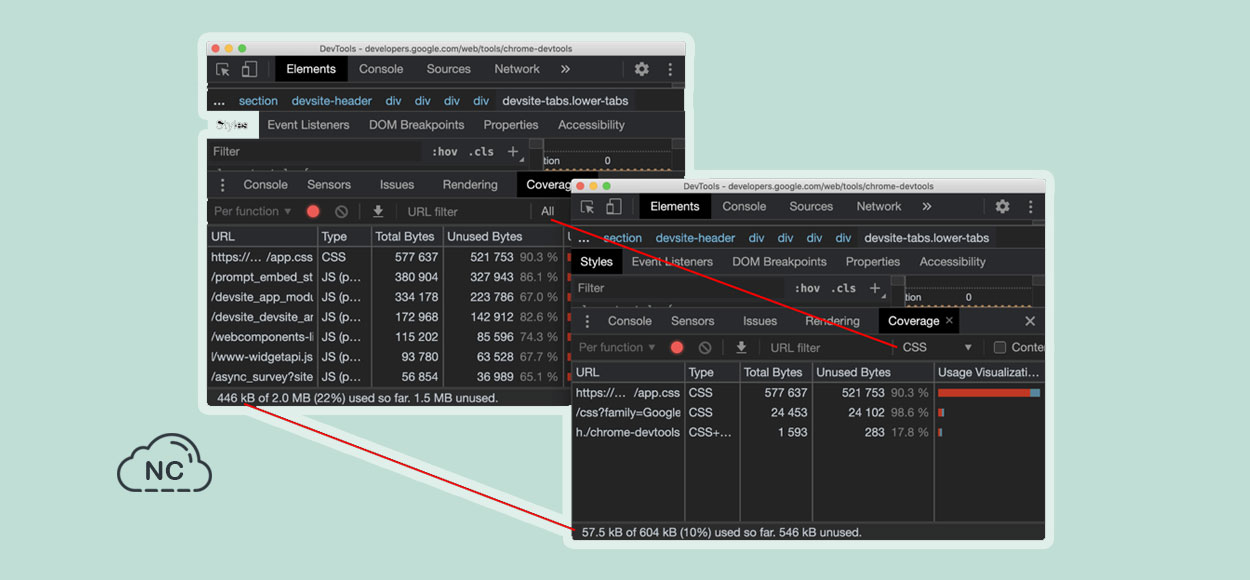Expand more tabs chevron in front window

tap(927, 206)
